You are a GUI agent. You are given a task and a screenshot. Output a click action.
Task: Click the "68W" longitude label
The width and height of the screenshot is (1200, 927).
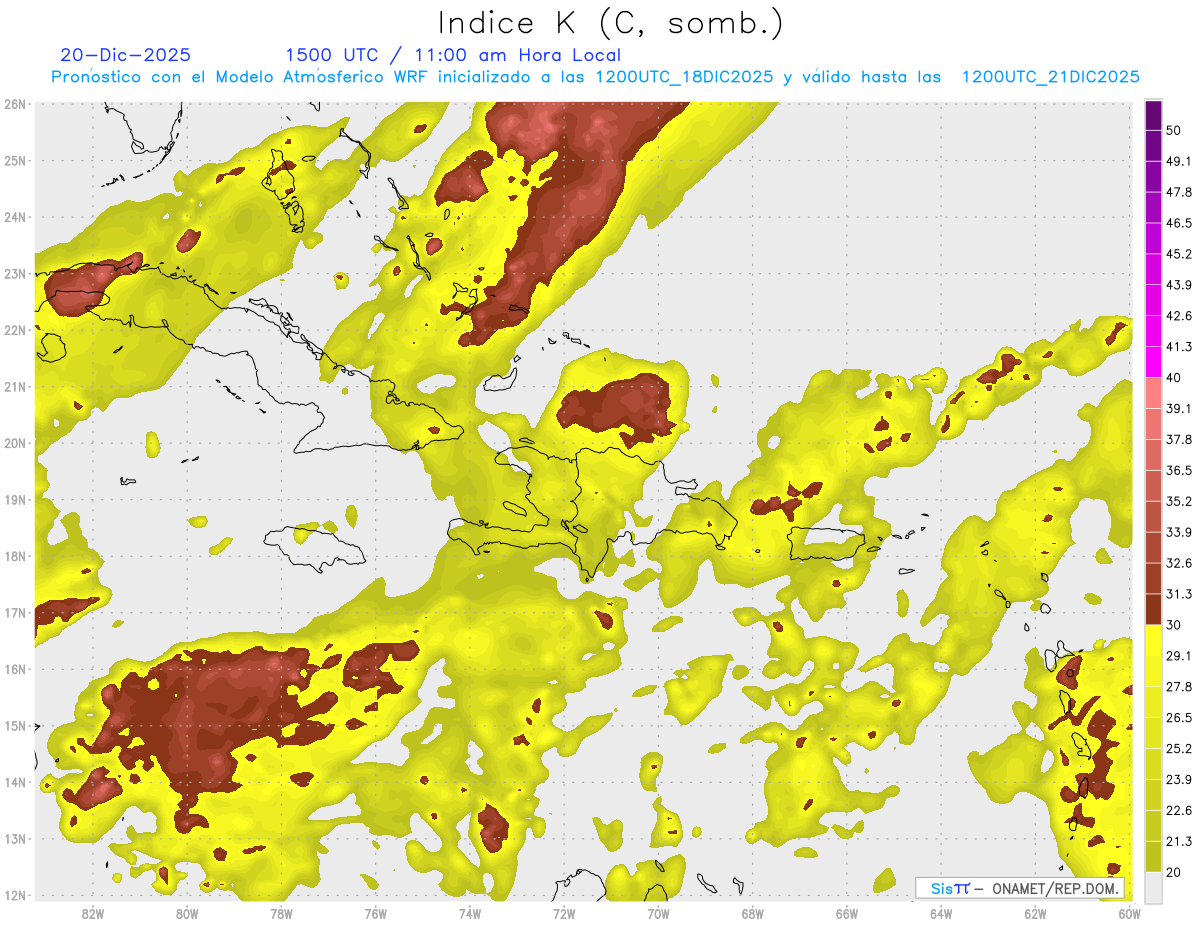point(753,914)
